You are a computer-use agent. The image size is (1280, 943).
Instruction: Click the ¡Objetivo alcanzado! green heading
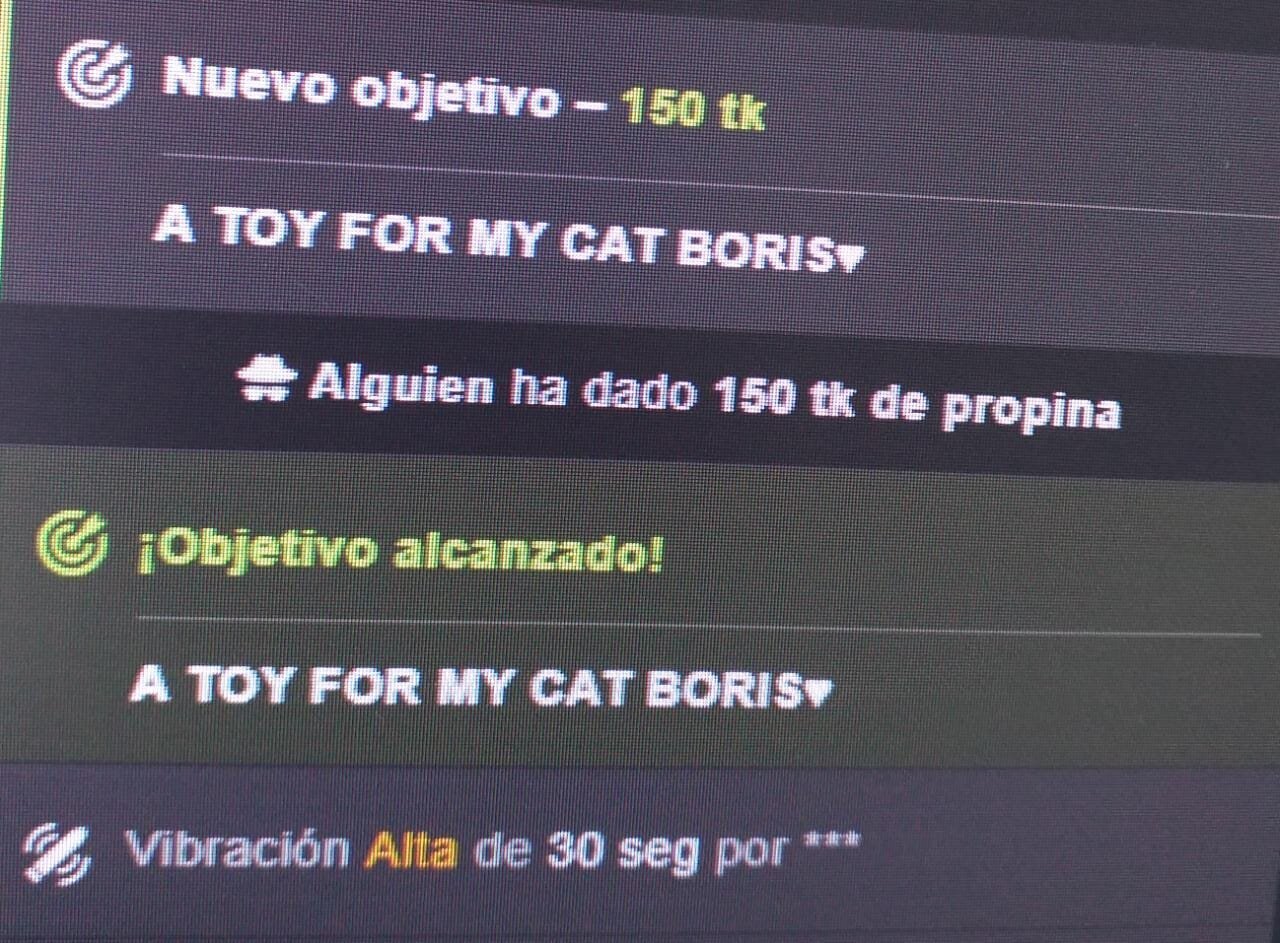[400, 553]
